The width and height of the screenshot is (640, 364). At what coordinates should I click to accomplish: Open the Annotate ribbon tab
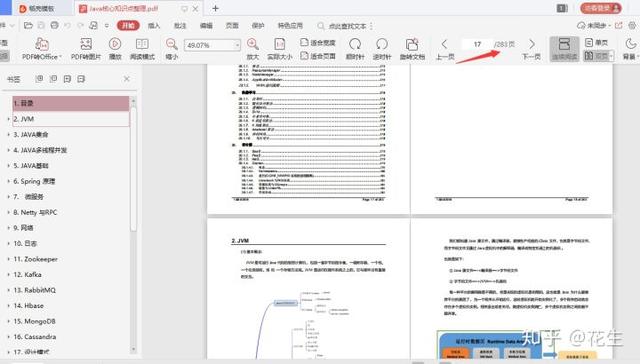pyautogui.click(x=180, y=26)
